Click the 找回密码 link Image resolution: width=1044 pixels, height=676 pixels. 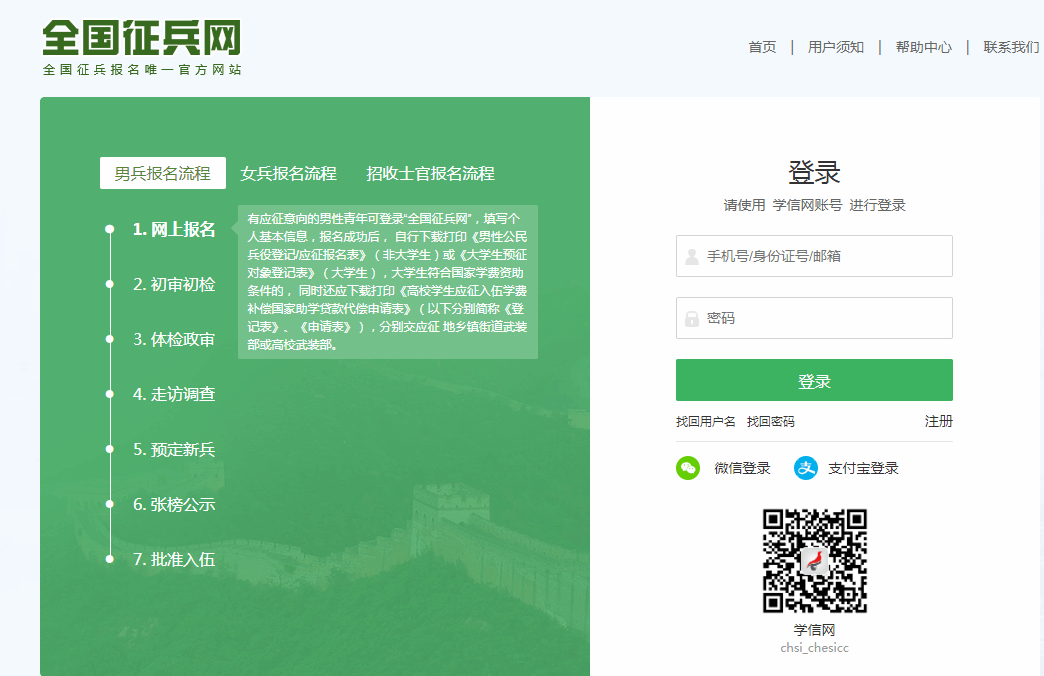pos(770,422)
